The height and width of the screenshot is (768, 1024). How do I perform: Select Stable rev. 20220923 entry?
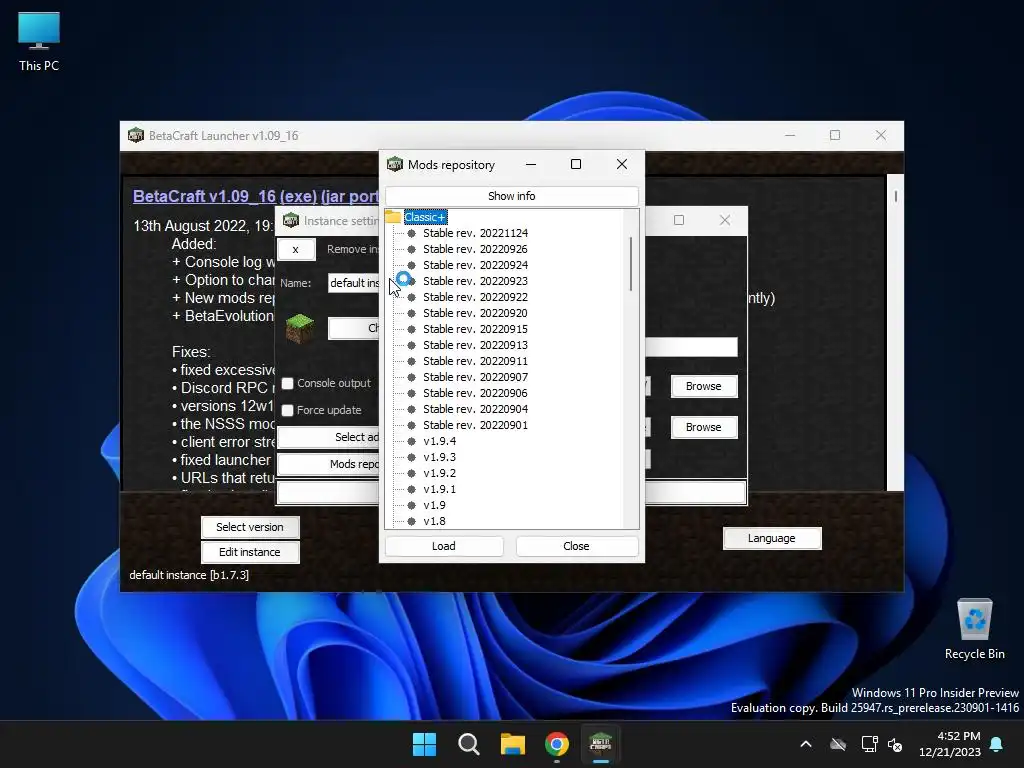pos(475,281)
